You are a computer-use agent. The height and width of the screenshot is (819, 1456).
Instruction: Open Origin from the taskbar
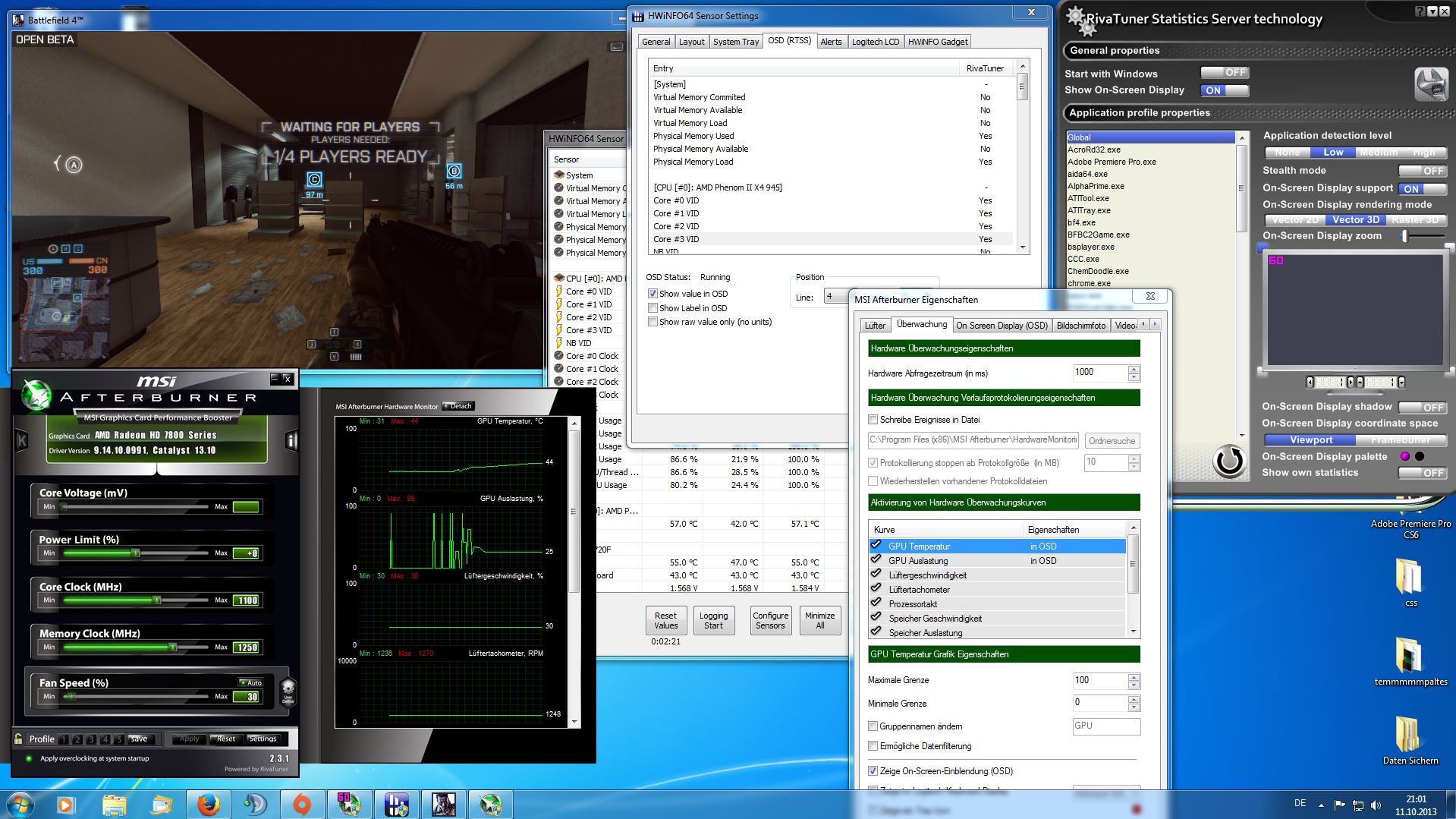pyautogui.click(x=302, y=805)
